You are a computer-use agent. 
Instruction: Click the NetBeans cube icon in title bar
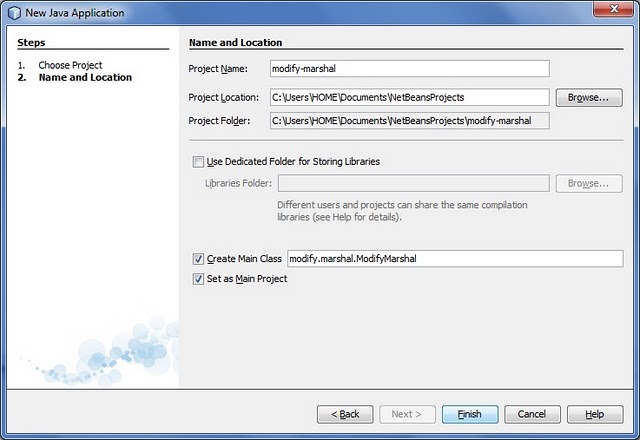pyautogui.click(x=14, y=13)
